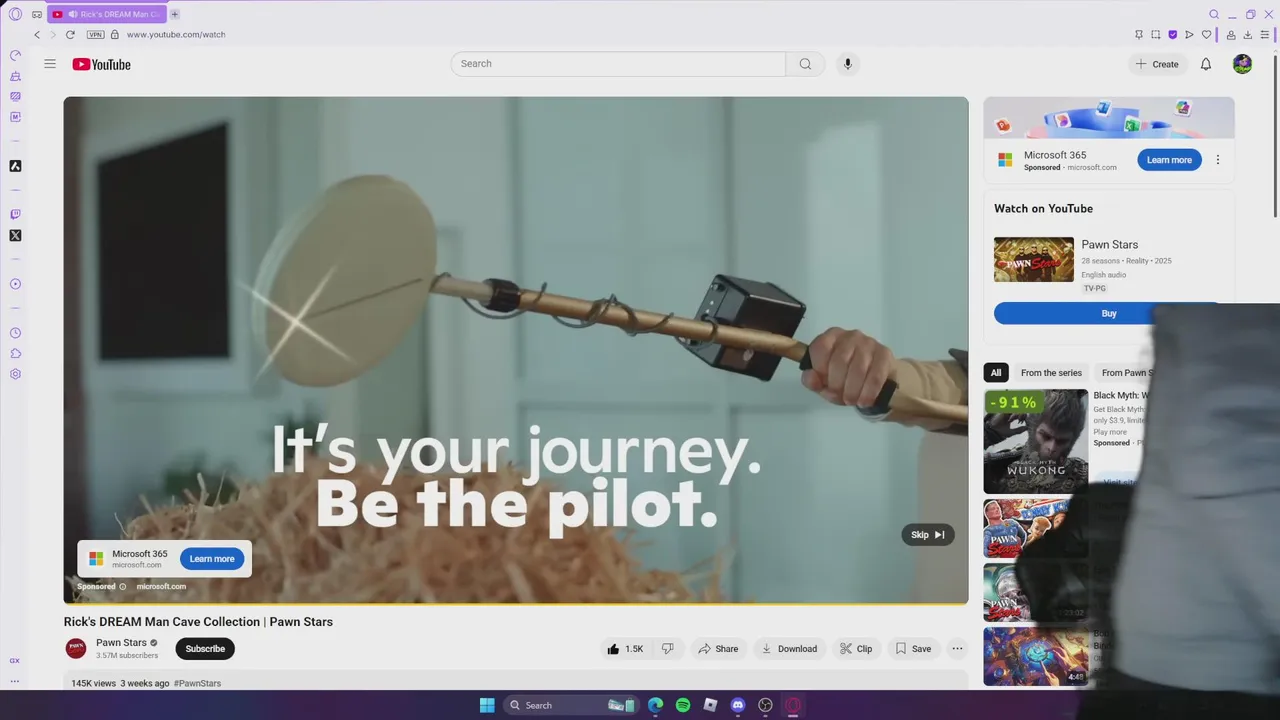Reload the current page
This screenshot has width=1280, height=720.
click(x=70, y=34)
